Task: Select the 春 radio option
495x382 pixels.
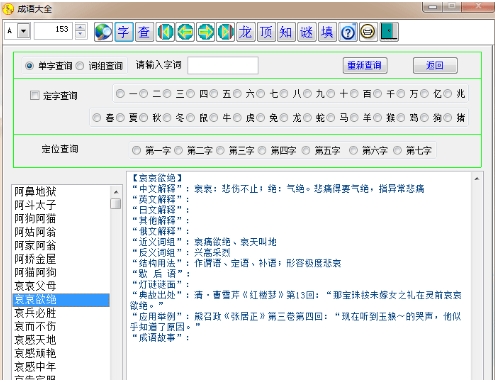Action: click(x=97, y=118)
